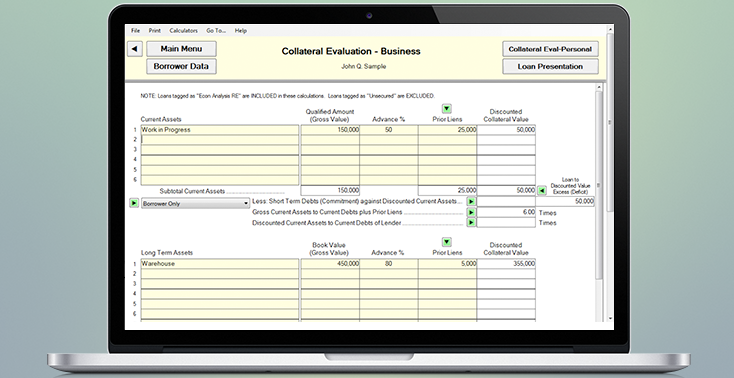
Task: Open the Loan Presentation
Action: [x=550, y=67]
